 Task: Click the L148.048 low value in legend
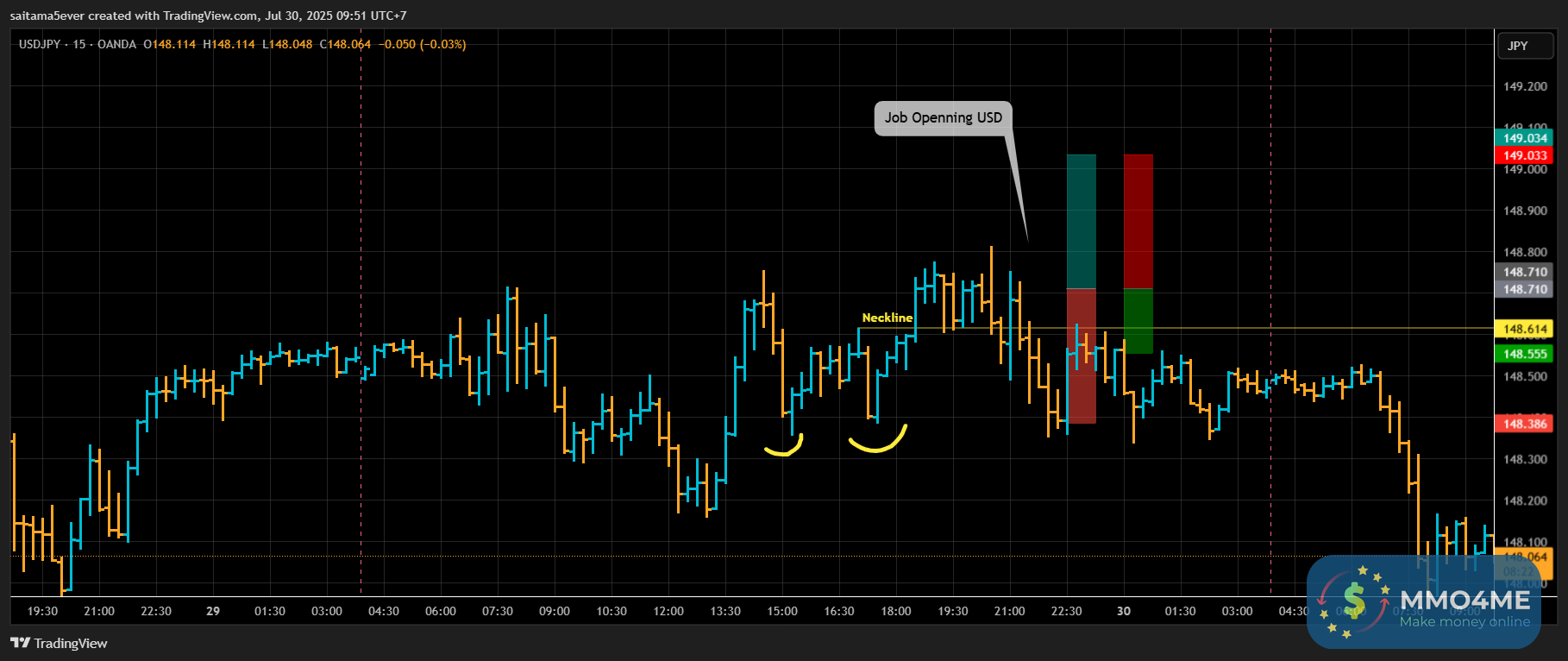[287, 44]
